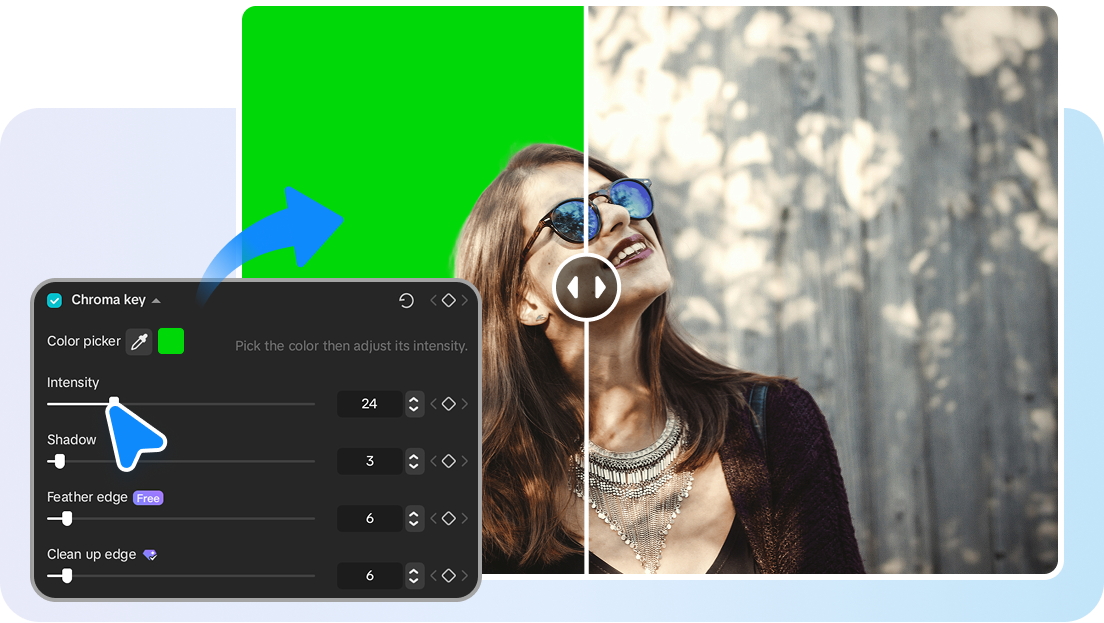Screen dimensions: 1104x623
Task: Click the Clean up edge value field
Action: (369, 576)
